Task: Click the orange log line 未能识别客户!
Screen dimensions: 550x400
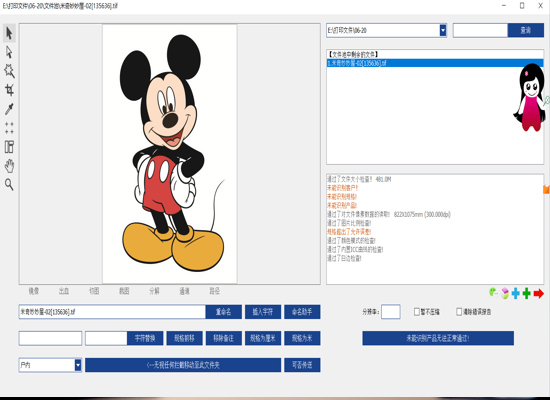Action: point(342,188)
